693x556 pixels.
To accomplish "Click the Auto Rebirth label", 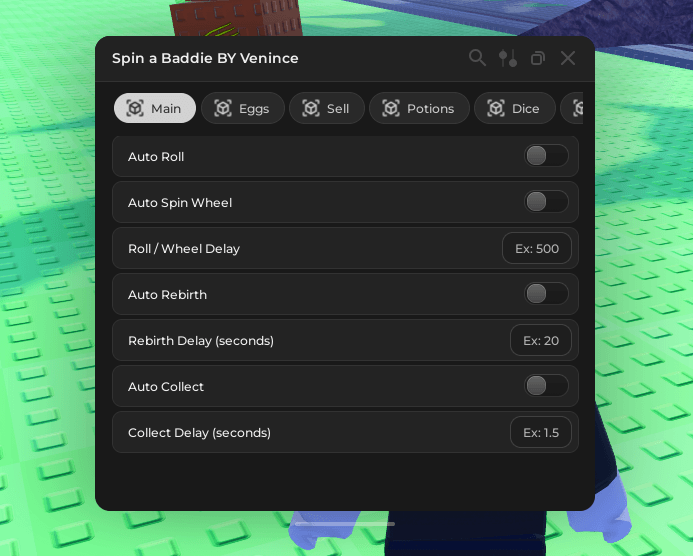I will [x=167, y=295].
